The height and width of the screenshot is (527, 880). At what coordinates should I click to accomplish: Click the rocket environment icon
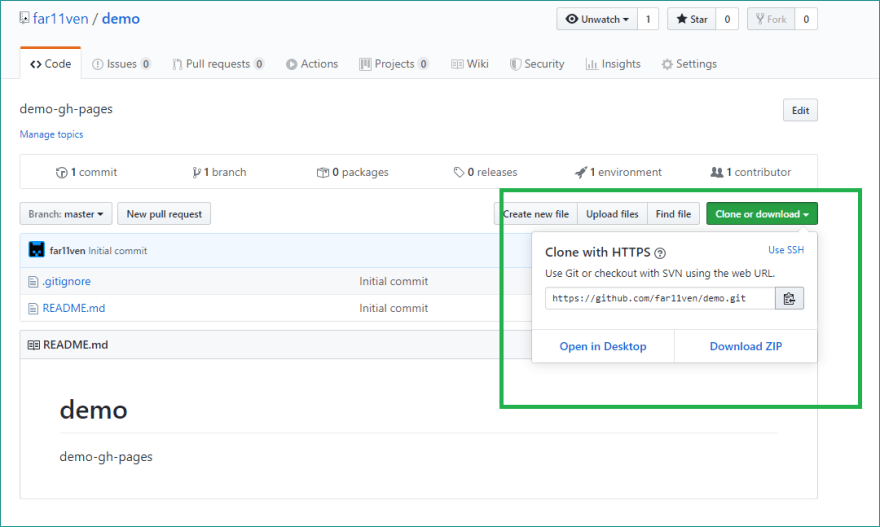(x=581, y=172)
